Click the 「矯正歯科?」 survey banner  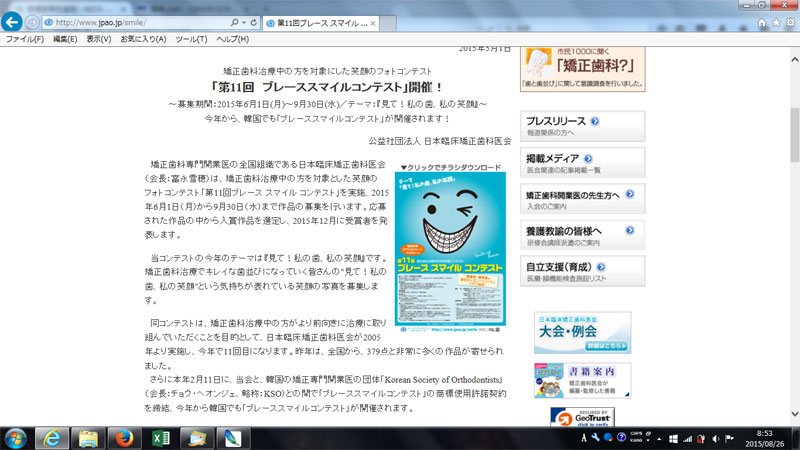(583, 69)
